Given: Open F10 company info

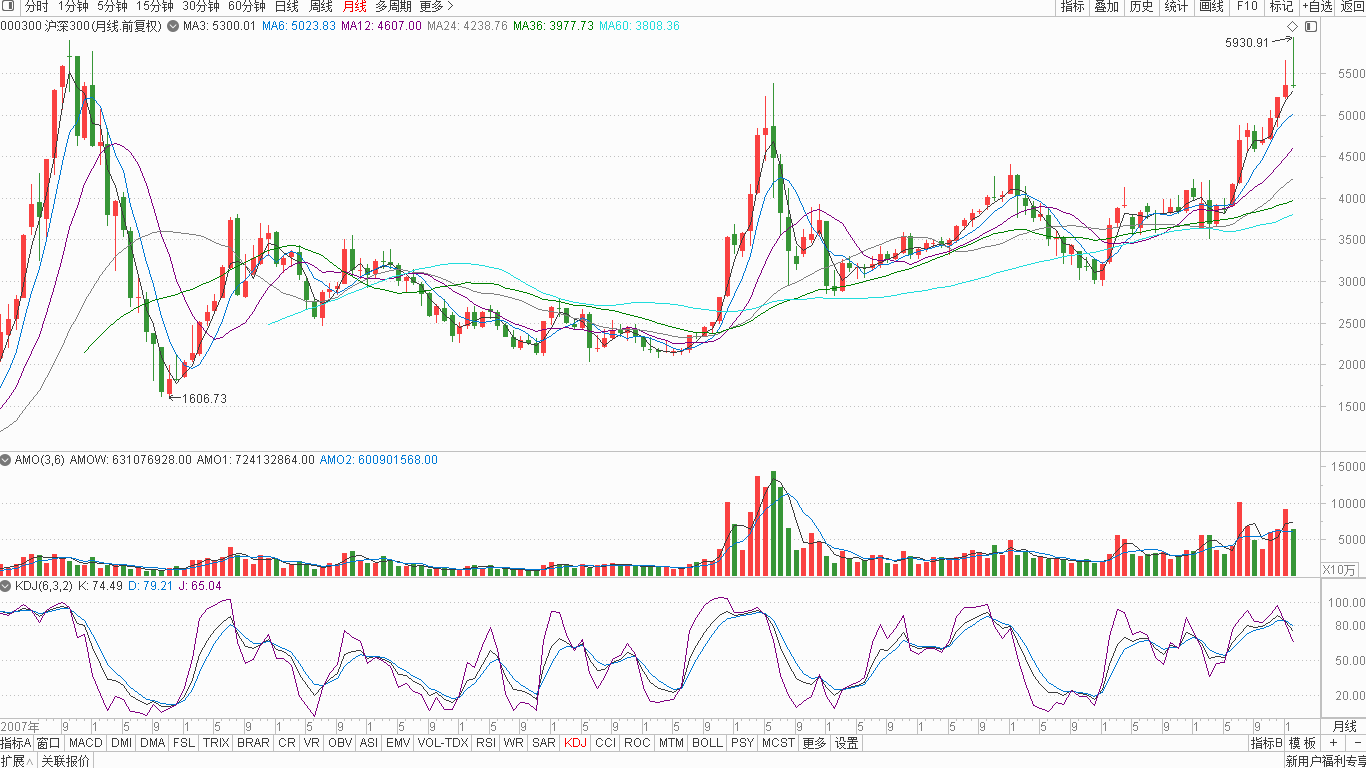Looking at the screenshot, I should point(1247,6).
